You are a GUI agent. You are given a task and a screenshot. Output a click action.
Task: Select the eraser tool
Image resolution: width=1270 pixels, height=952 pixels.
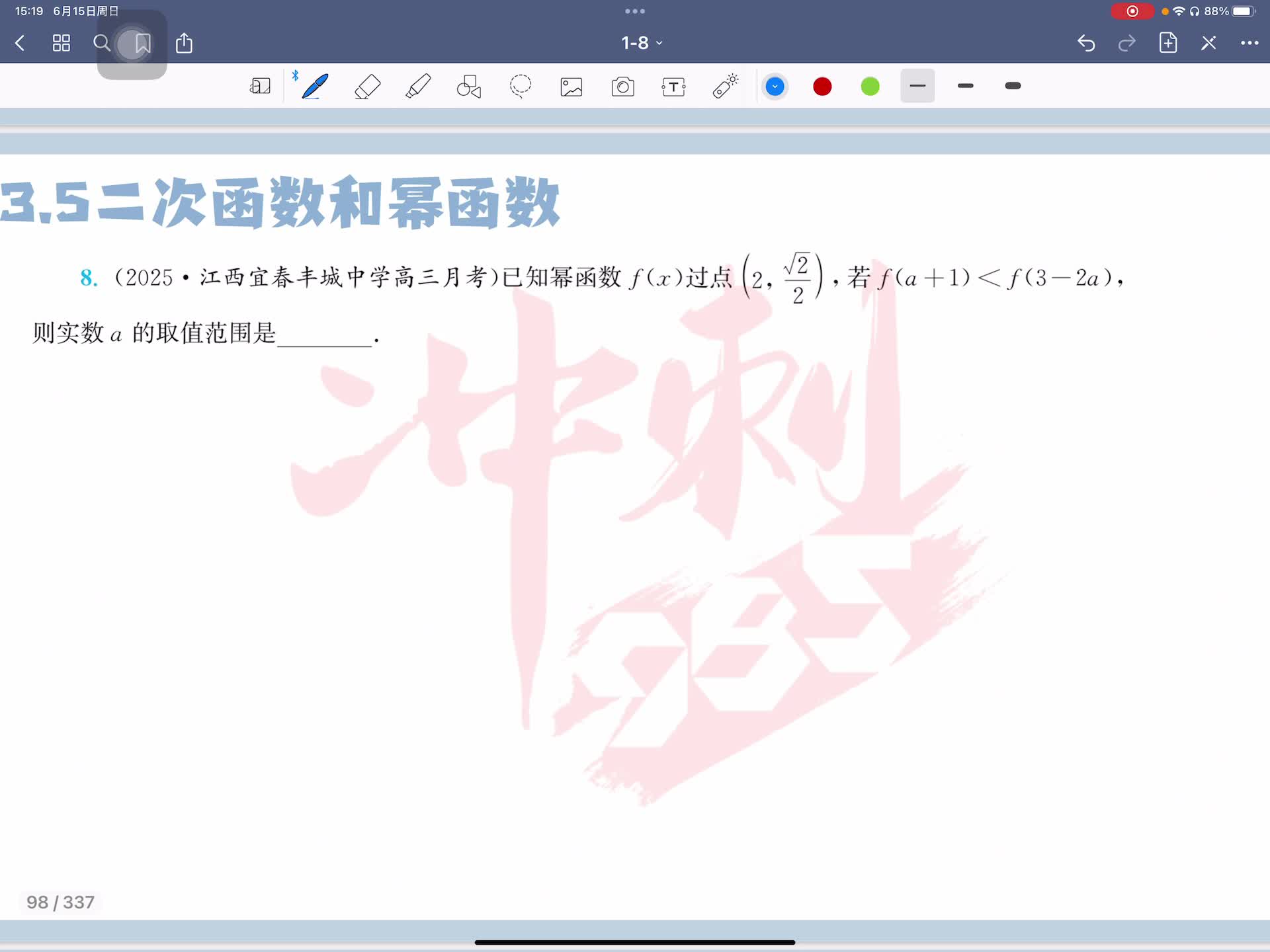(x=367, y=87)
